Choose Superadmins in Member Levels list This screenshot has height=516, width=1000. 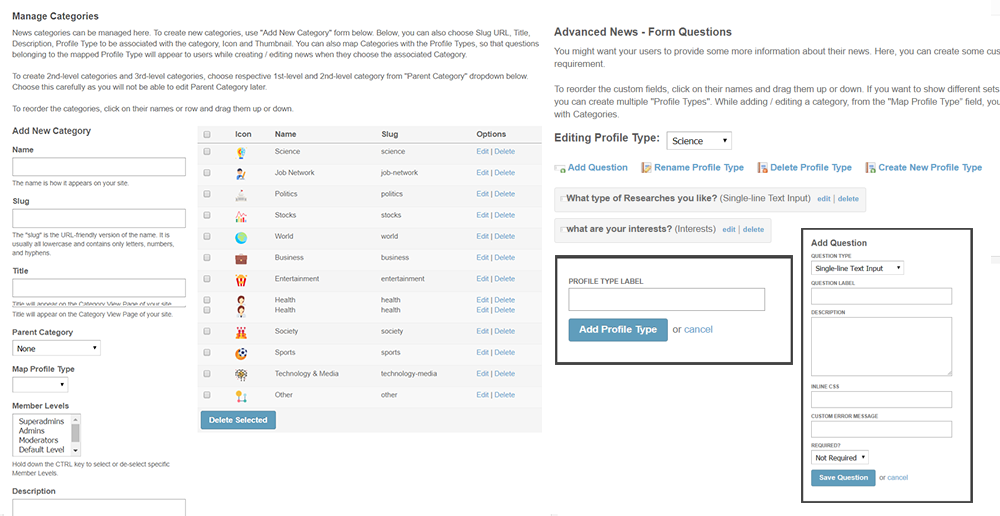(40, 421)
